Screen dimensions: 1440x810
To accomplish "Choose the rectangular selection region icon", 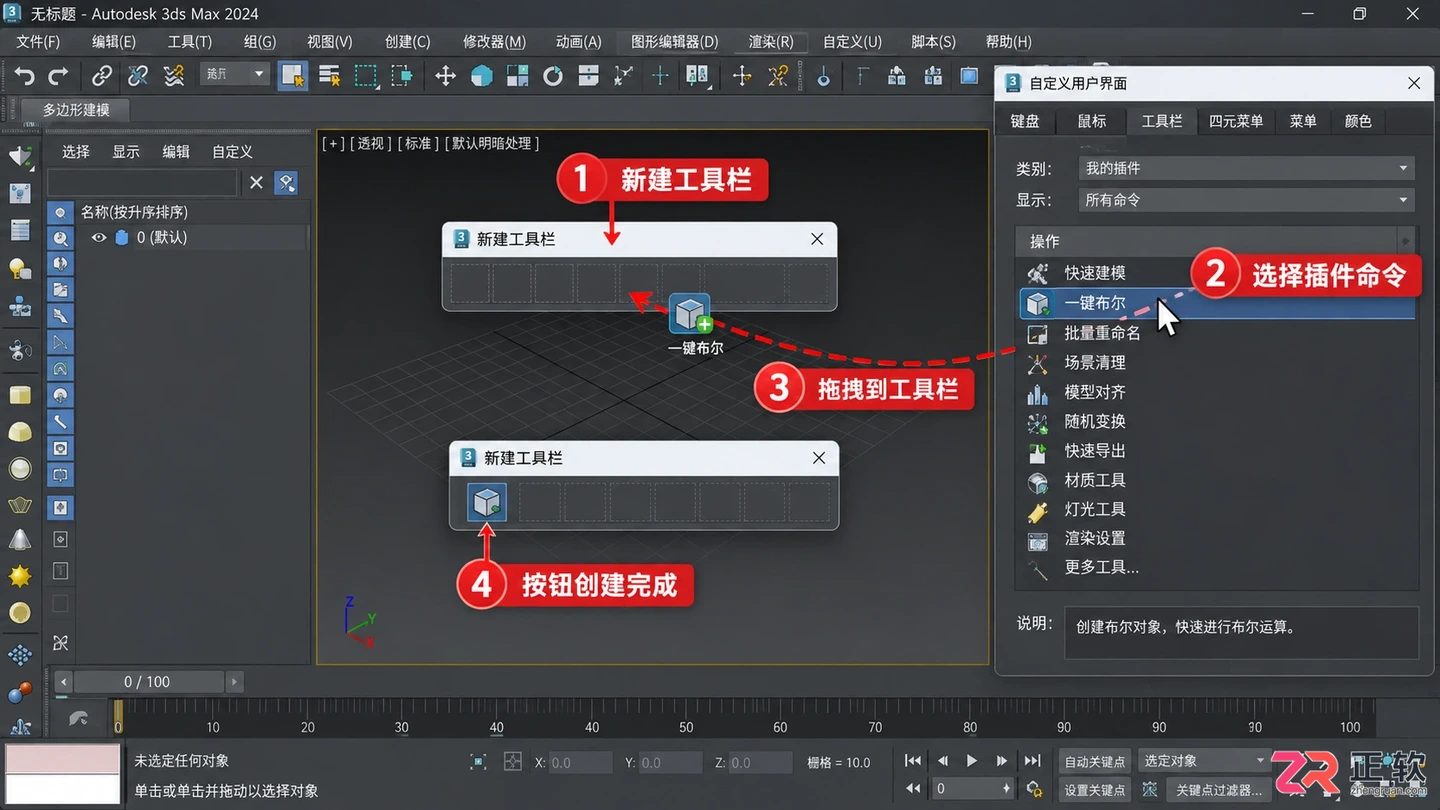I will coord(366,76).
